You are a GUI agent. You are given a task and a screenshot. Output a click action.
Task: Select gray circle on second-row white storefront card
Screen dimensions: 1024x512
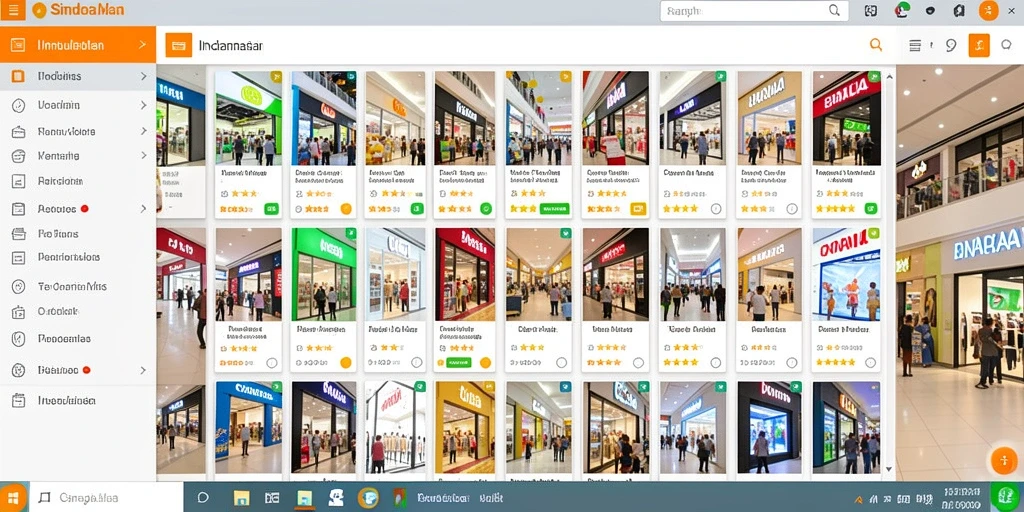coord(417,362)
